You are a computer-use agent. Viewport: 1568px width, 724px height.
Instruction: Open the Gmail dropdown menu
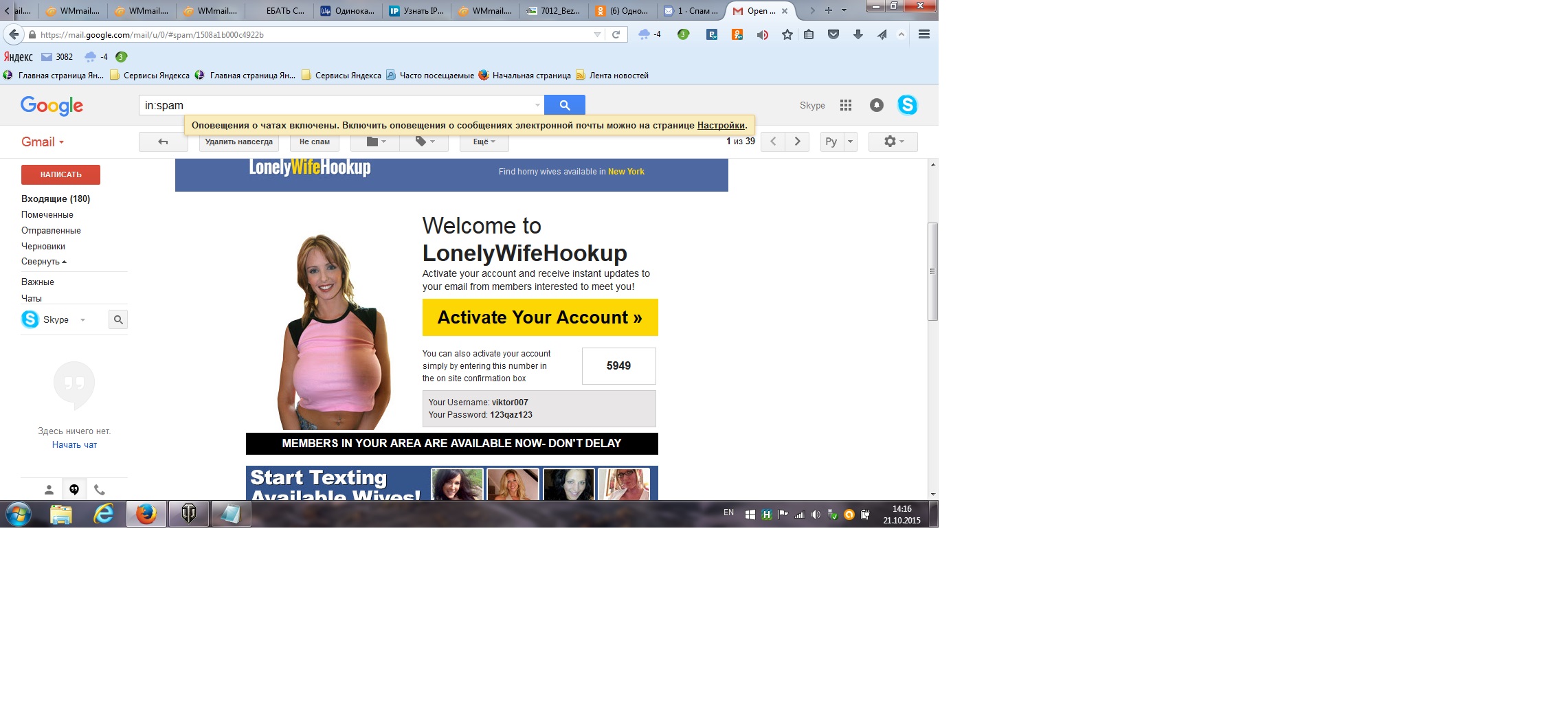tap(43, 142)
